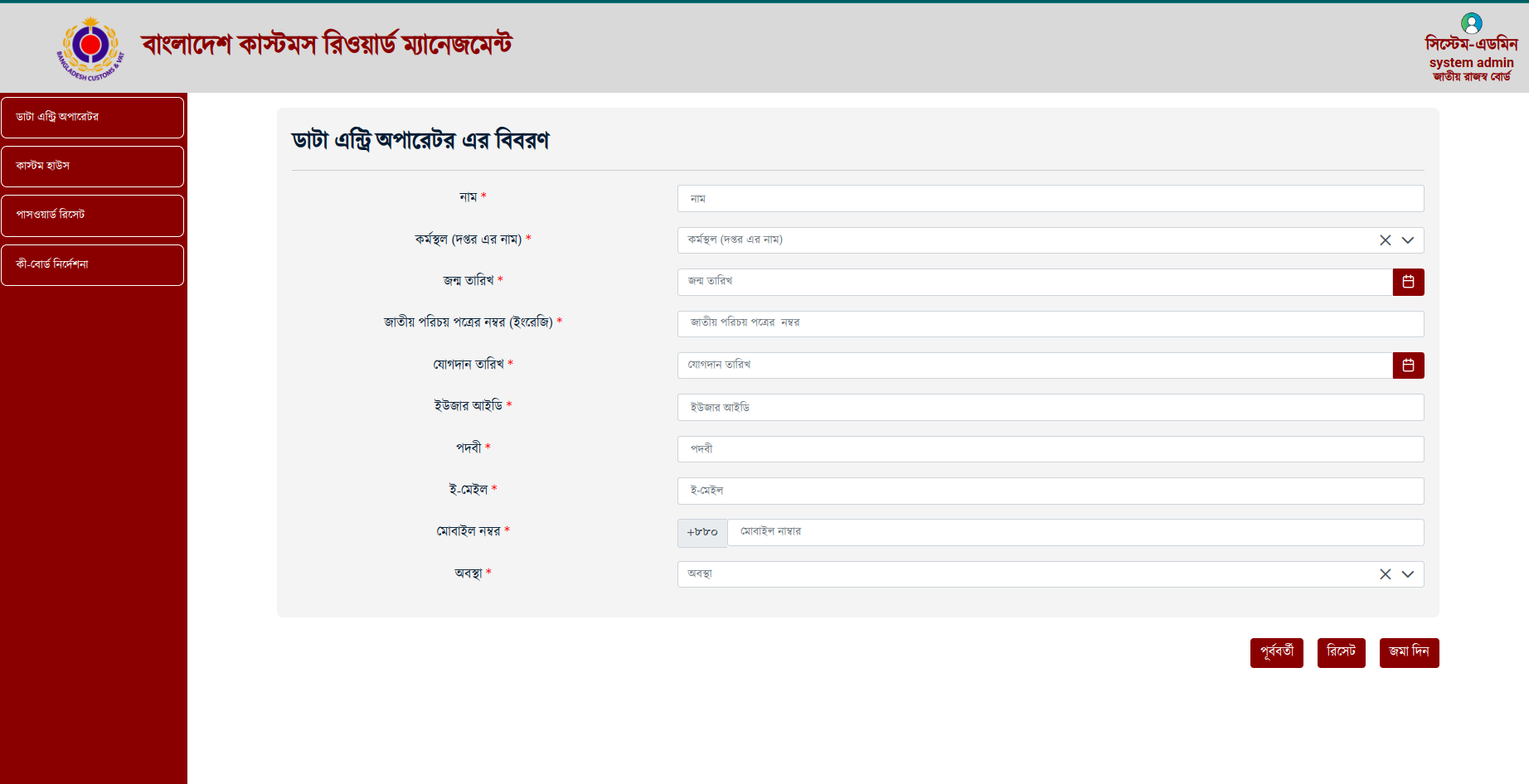Clear the কর্মস্থল selection with X icon
The height and width of the screenshot is (784, 1529).
[1385, 240]
